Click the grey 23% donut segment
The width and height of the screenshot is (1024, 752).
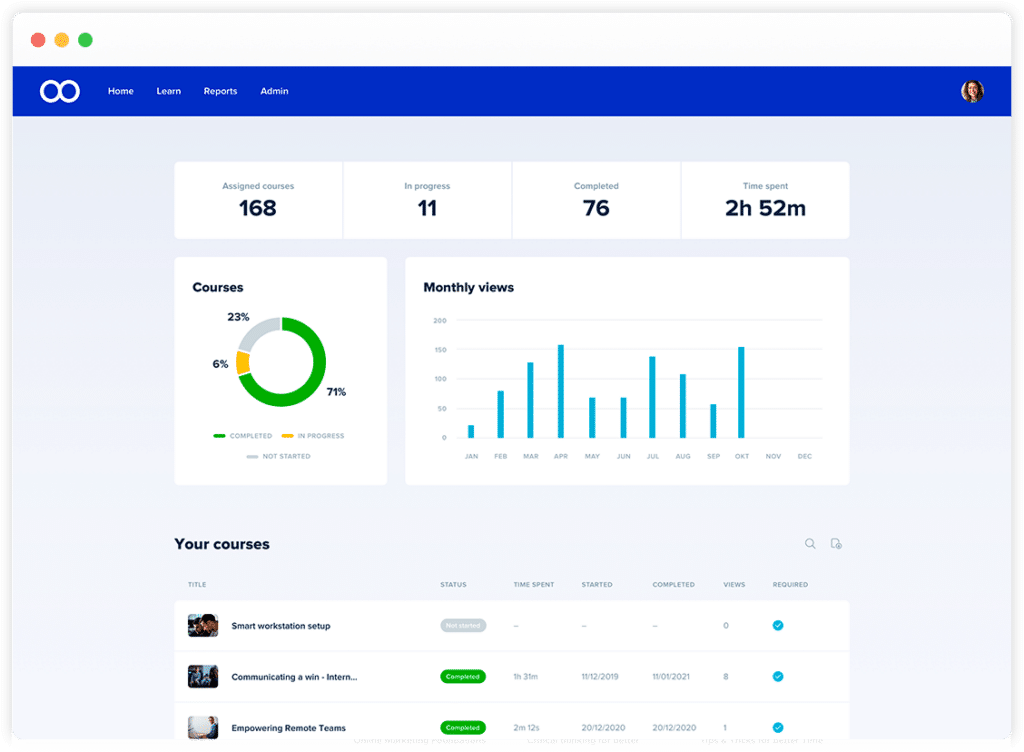(257, 333)
